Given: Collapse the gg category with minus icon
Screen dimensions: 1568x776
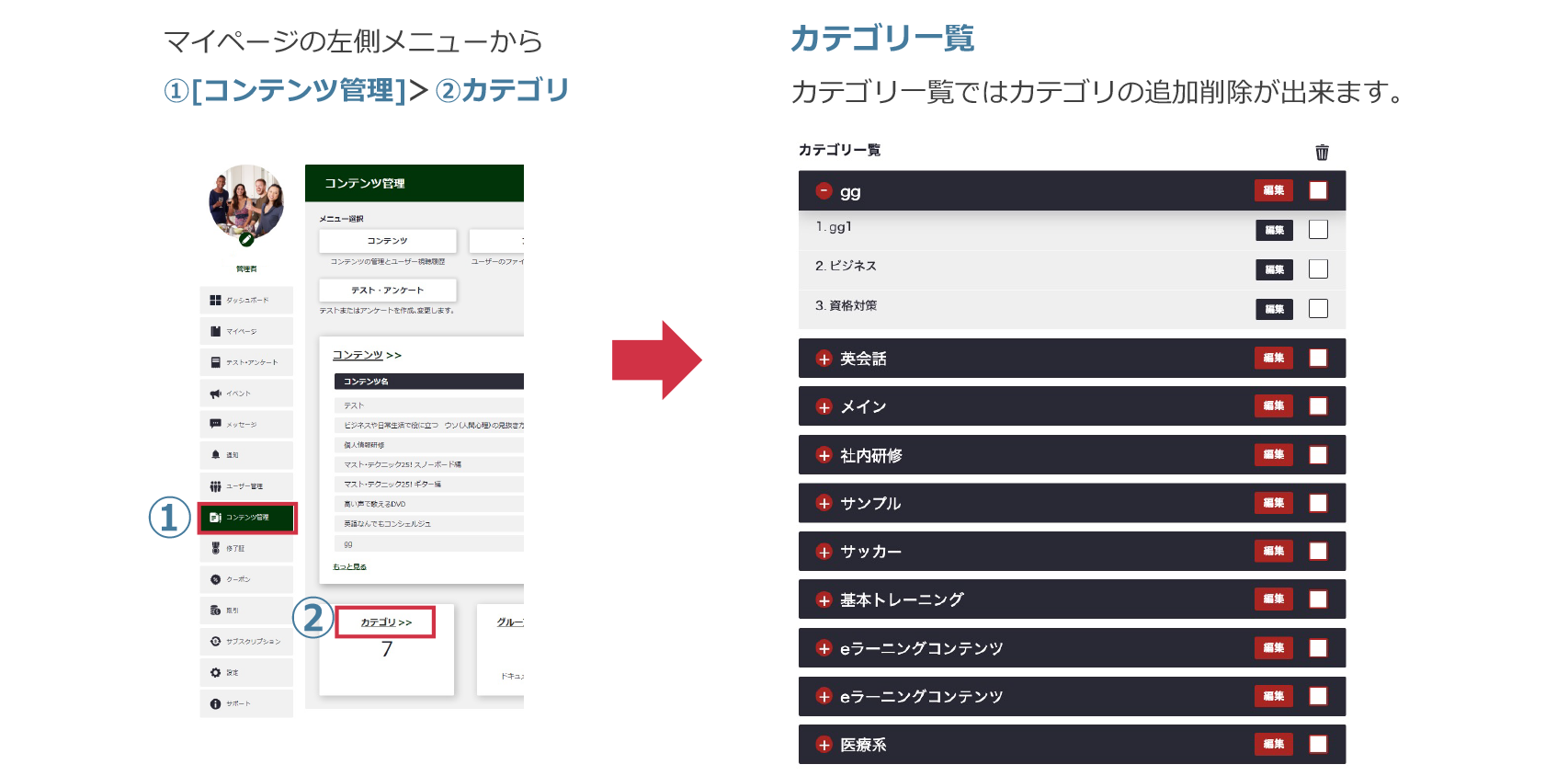Looking at the screenshot, I should 824,191.
